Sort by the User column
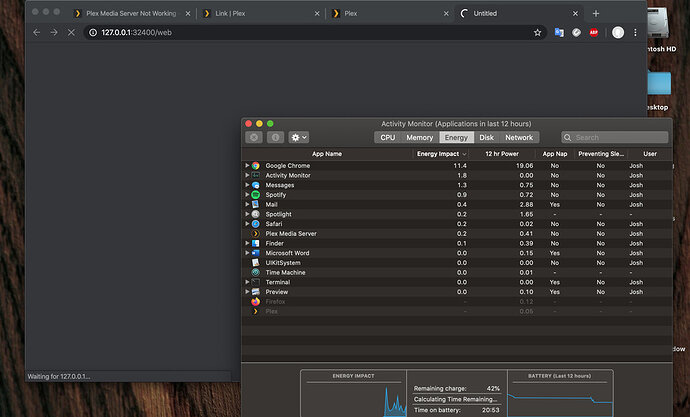This screenshot has height=417, width=690. [650, 154]
